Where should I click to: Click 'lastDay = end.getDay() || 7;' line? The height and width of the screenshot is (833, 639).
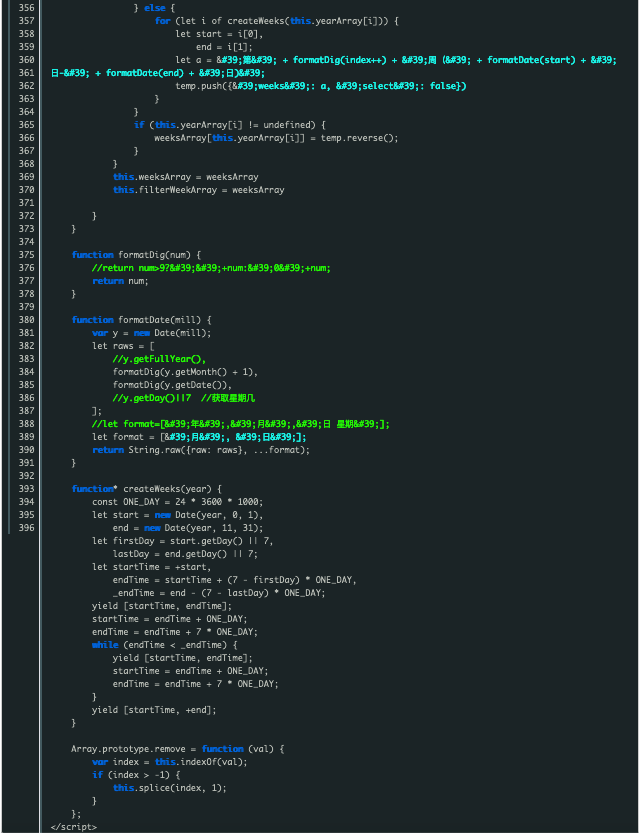click(x=185, y=554)
